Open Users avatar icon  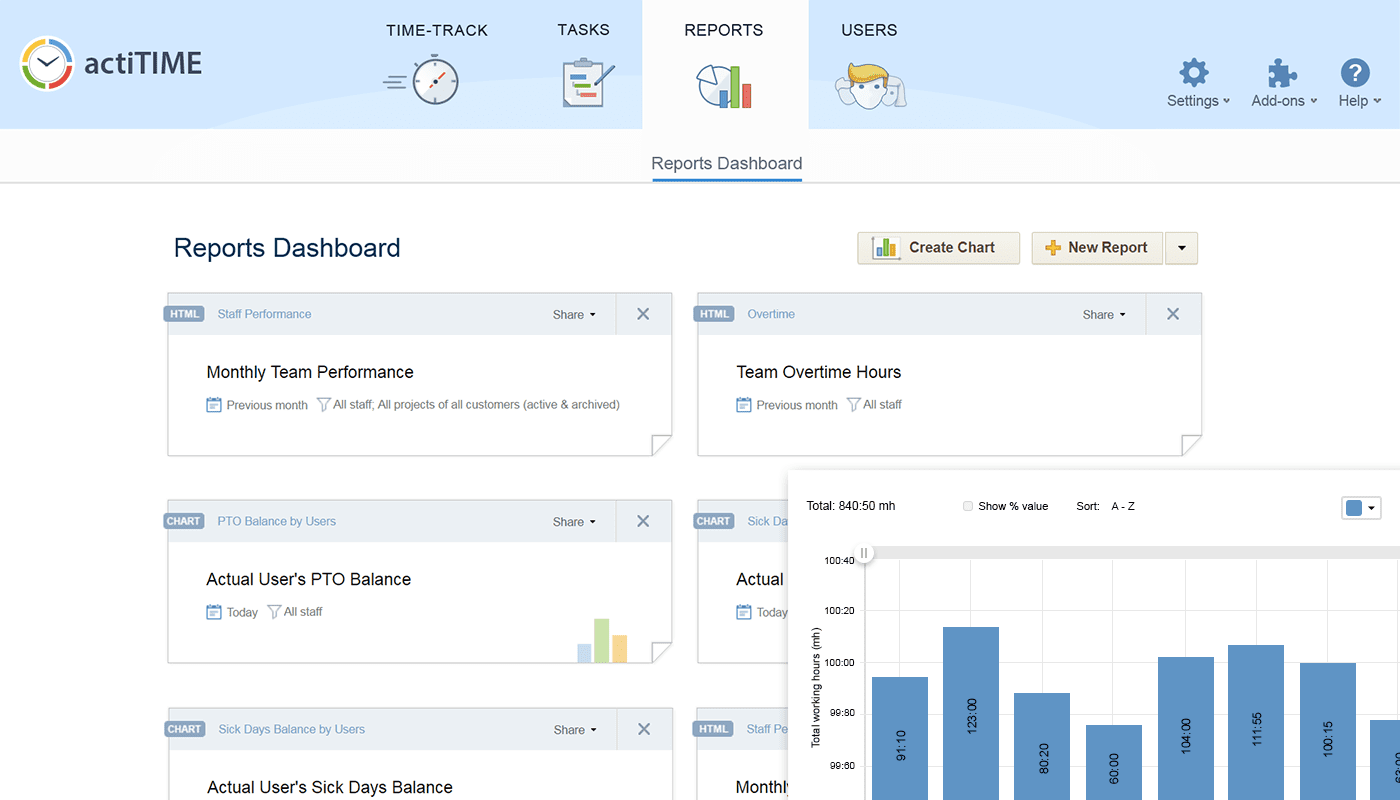[870, 85]
